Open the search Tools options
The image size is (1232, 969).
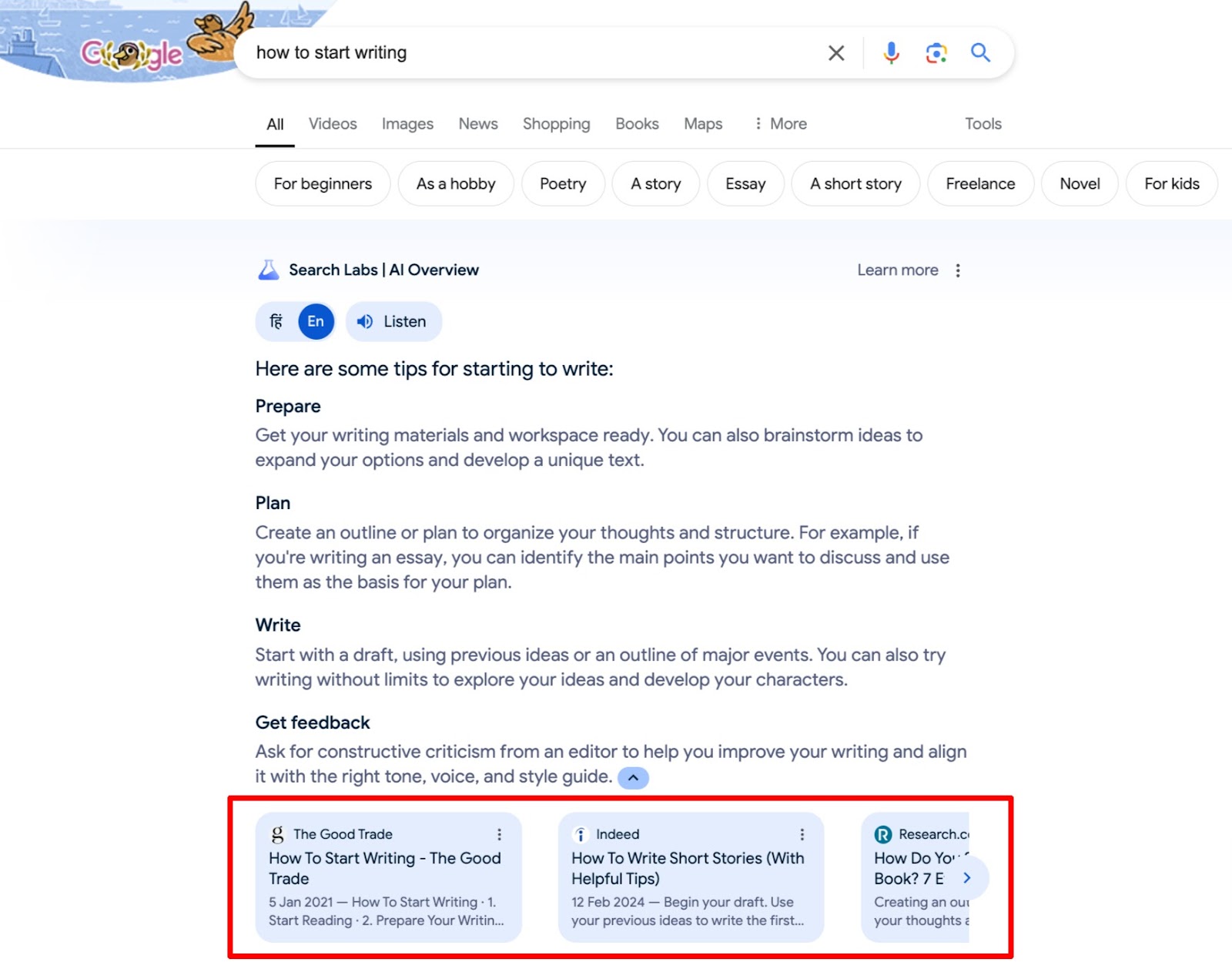(983, 124)
